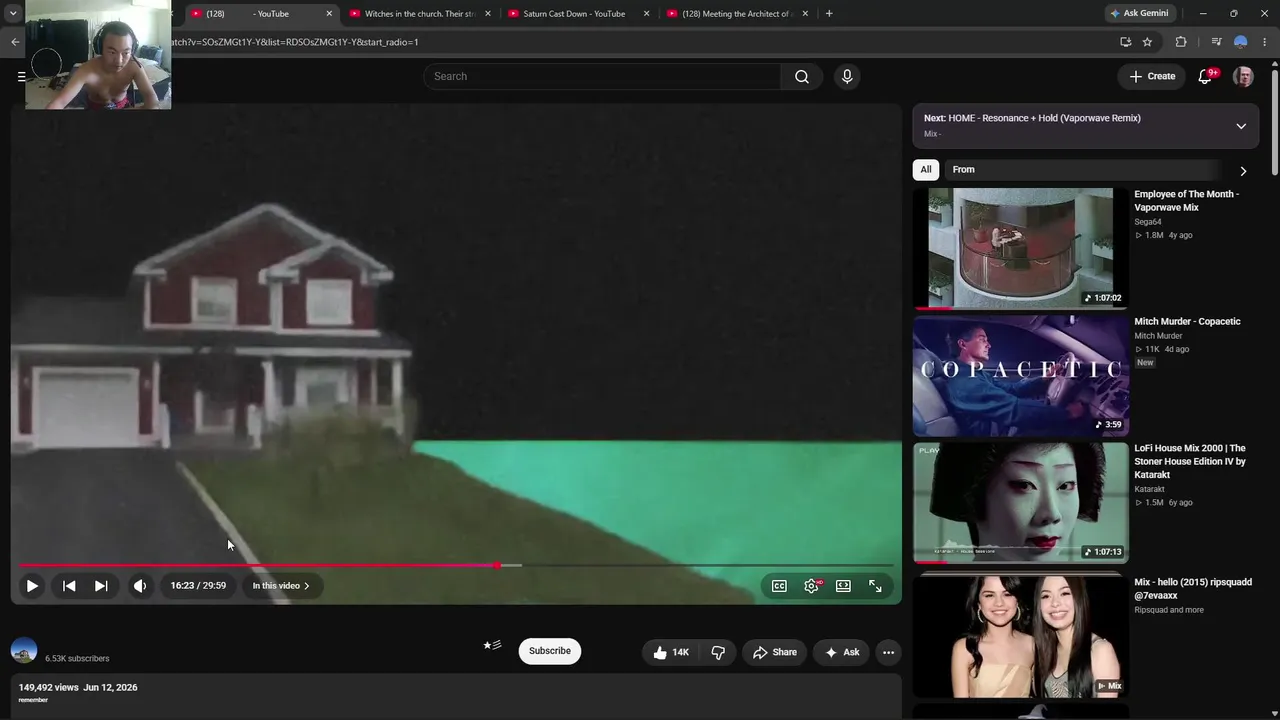The image size is (1280, 720).
Task: Open the Copacetic video thumbnail
Action: [1020, 376]
